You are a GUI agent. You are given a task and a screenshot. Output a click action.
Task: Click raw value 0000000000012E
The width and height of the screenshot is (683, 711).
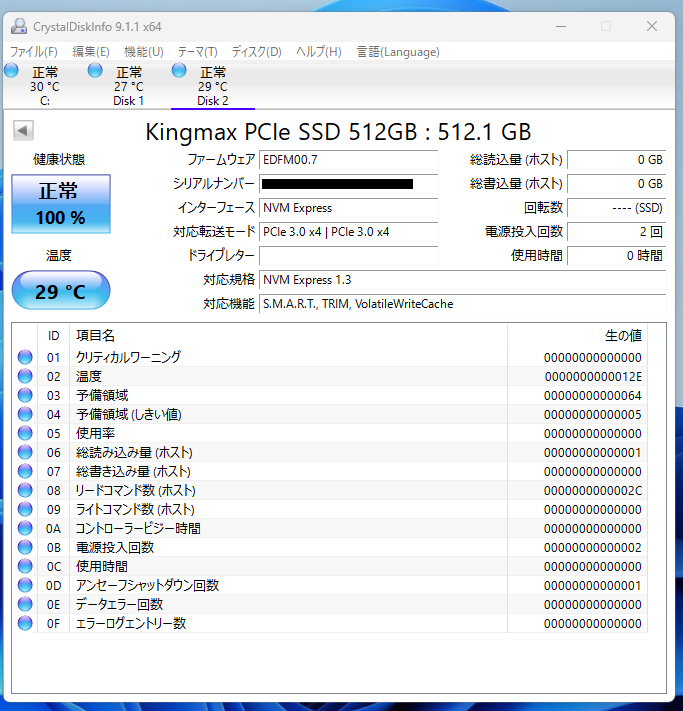[x=593, y=377]
